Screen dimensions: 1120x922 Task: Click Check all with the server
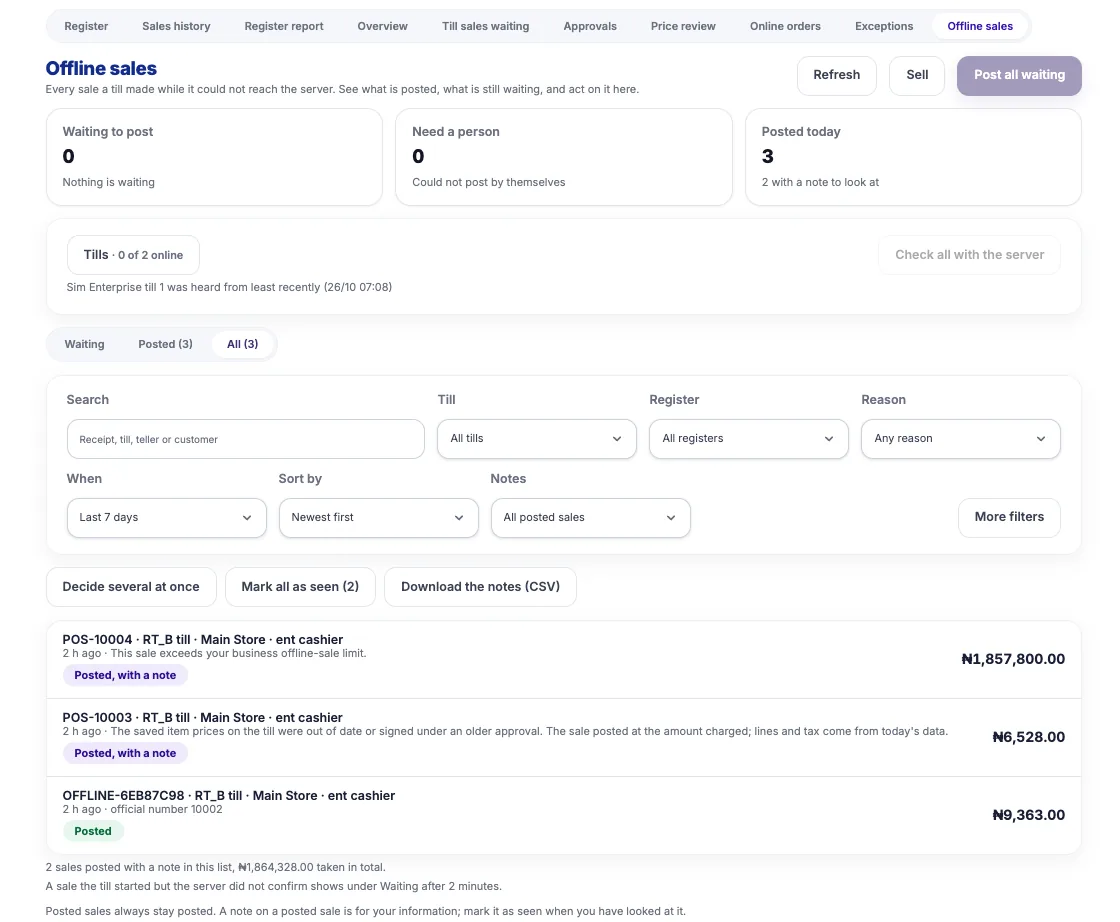(x=969, y=255)
